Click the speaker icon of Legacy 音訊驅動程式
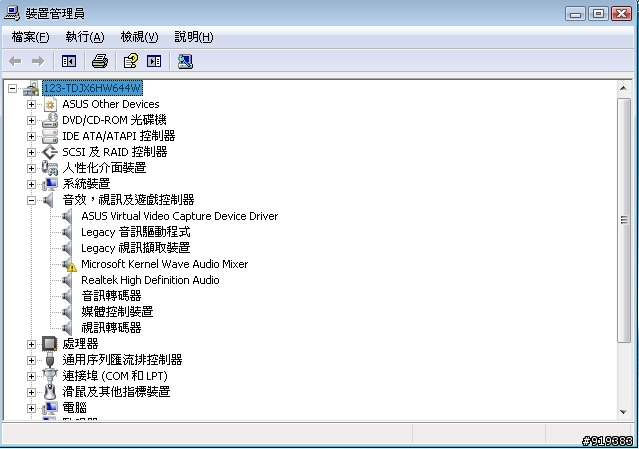The width and height of the screenshot is (639, 449). pos(68,232)
